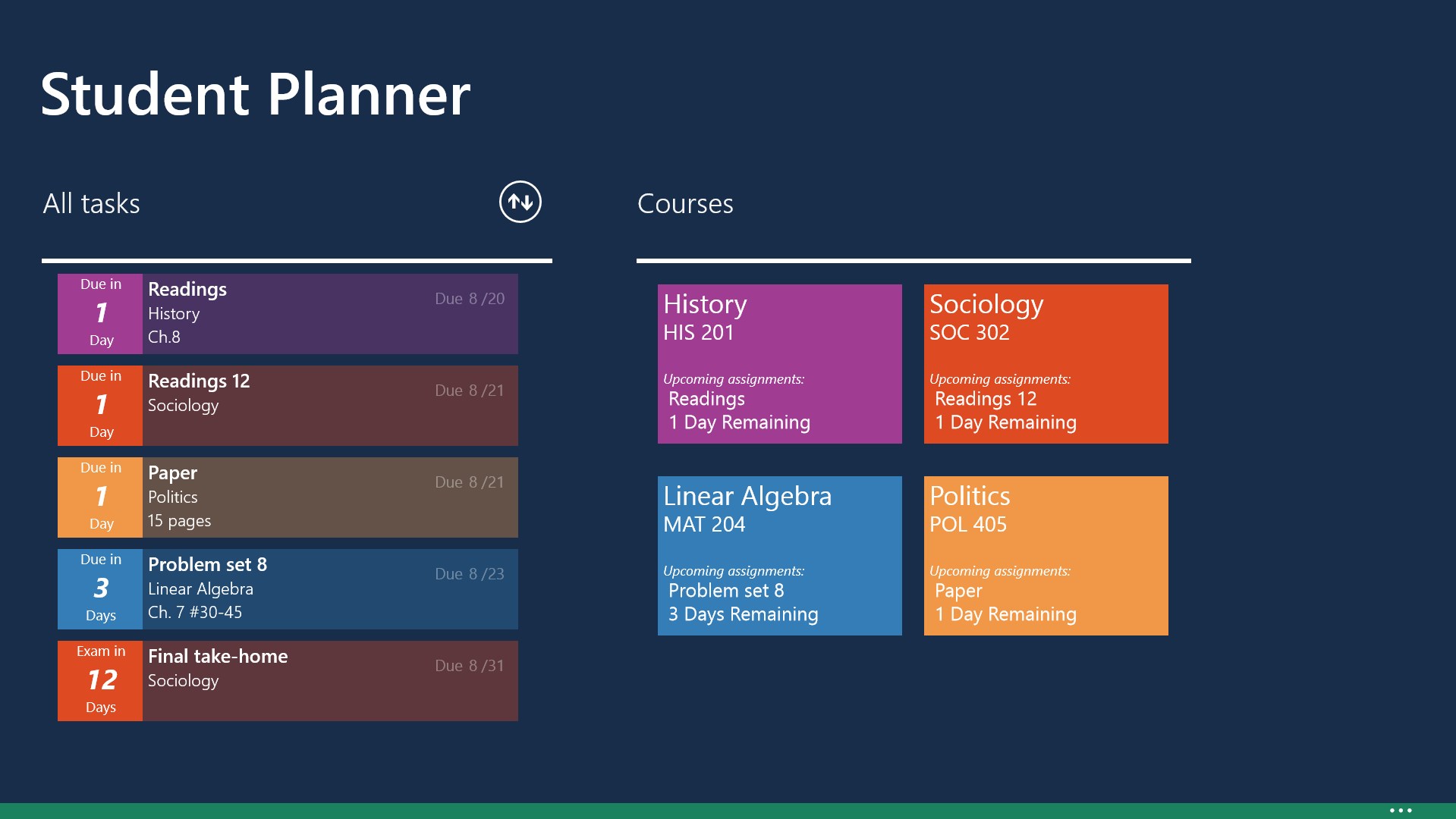This screenshot has width=1456, height=819.
Task: Select the Linear Algebra MAT 204 tile
Action: pos(779,555)
